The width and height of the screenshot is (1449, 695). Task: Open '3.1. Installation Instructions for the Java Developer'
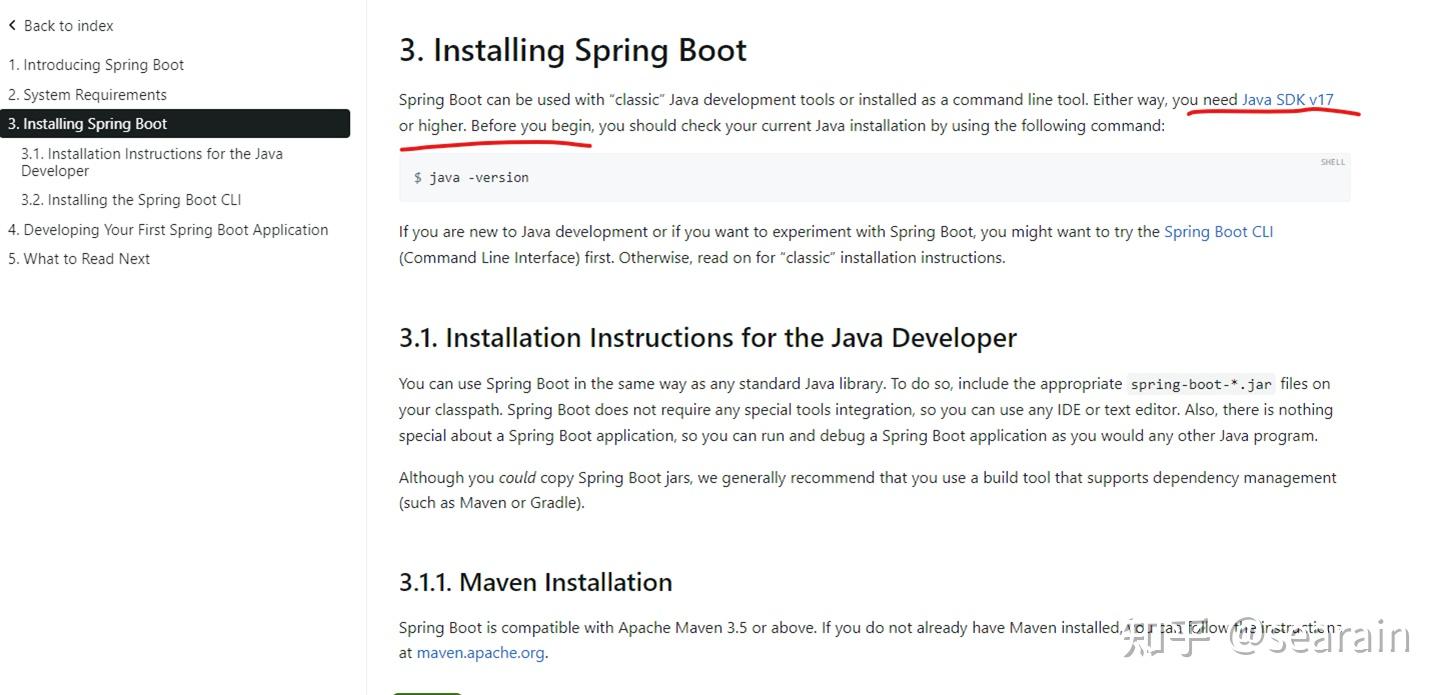(x=152, y=161)
